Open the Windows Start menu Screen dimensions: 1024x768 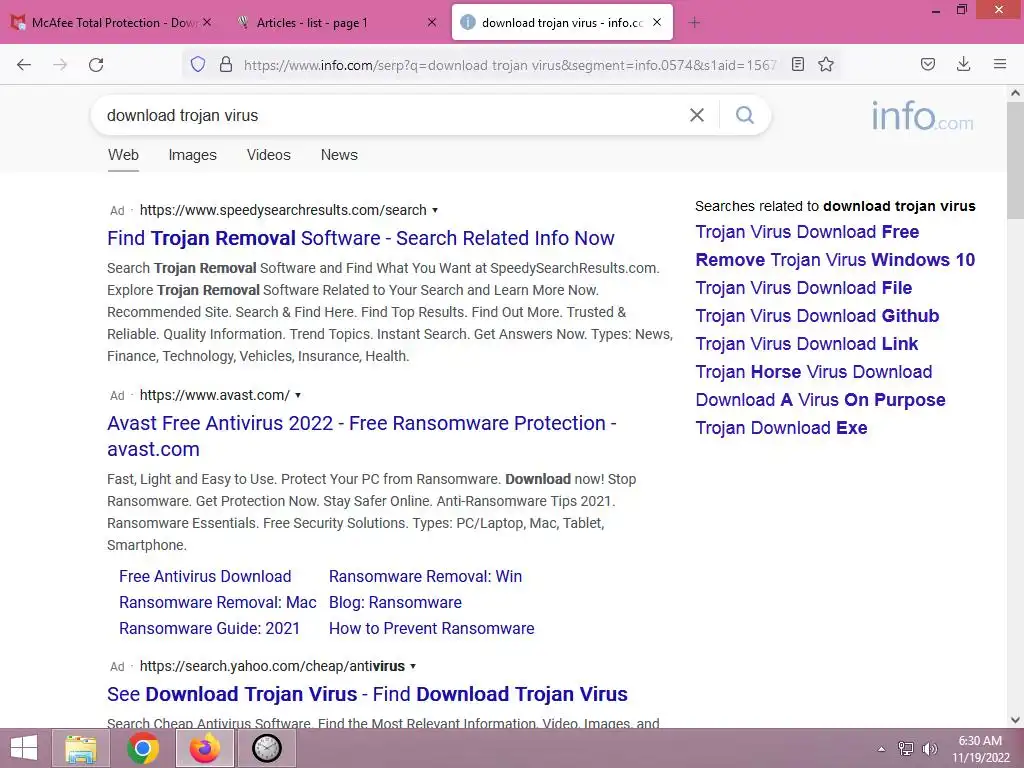point(24,748)
